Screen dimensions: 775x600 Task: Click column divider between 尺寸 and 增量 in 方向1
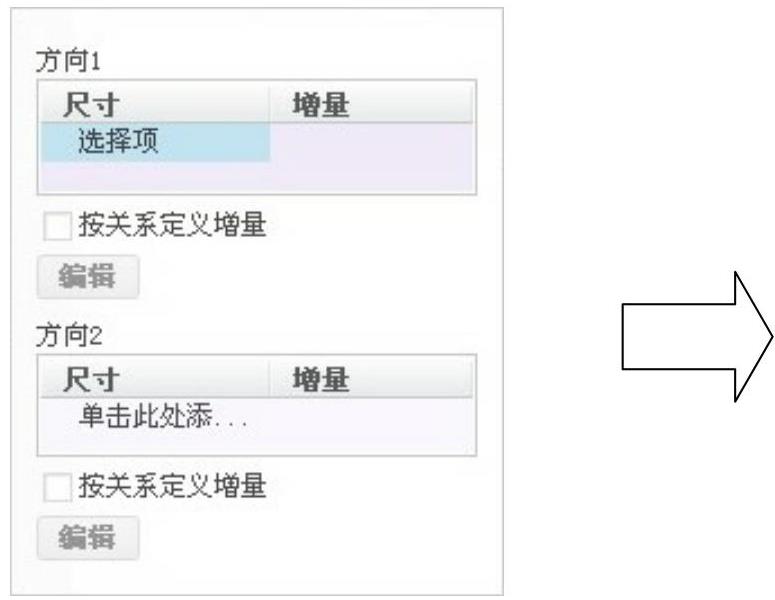270,104
